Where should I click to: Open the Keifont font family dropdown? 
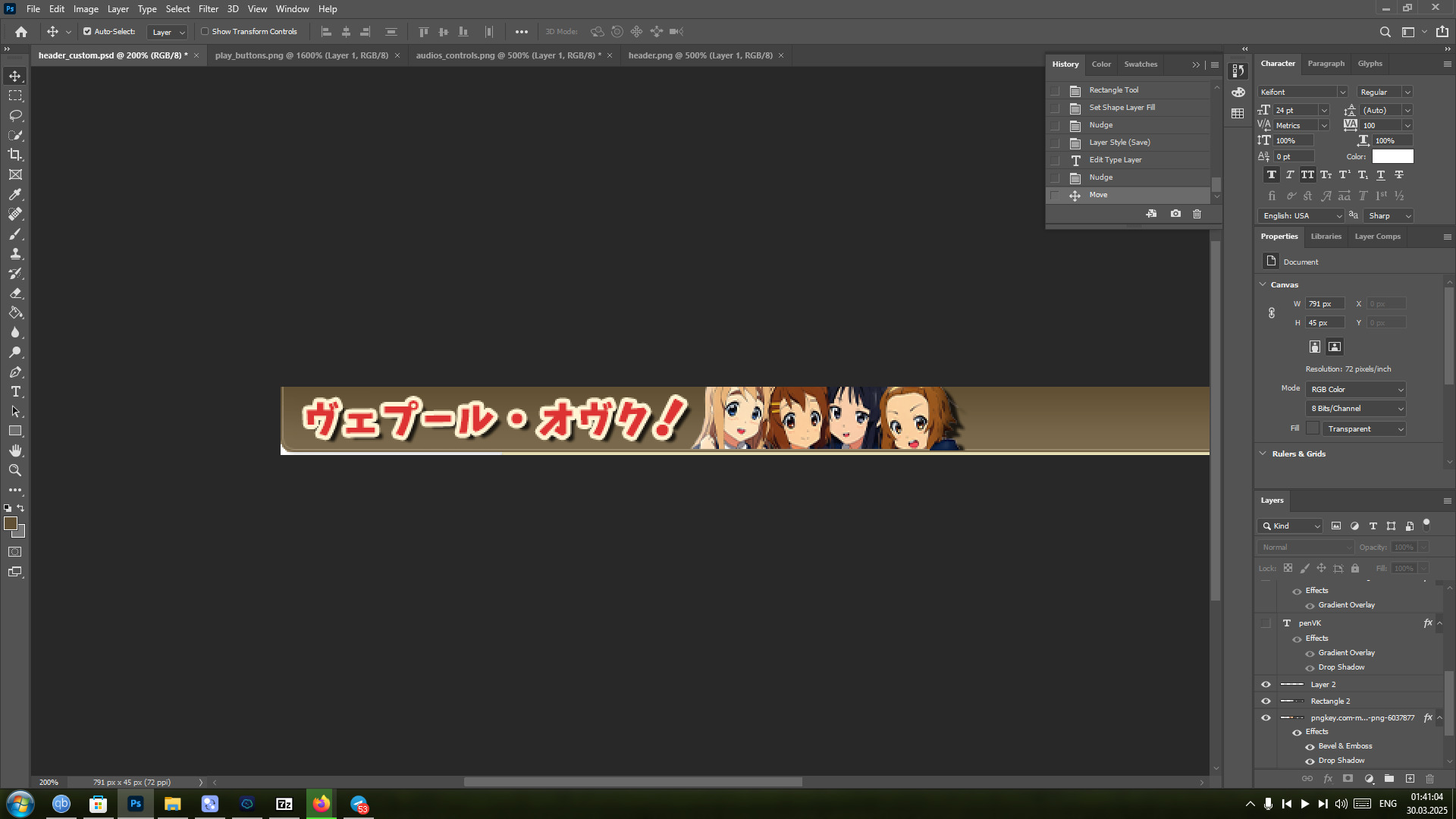pos(1341,92)
